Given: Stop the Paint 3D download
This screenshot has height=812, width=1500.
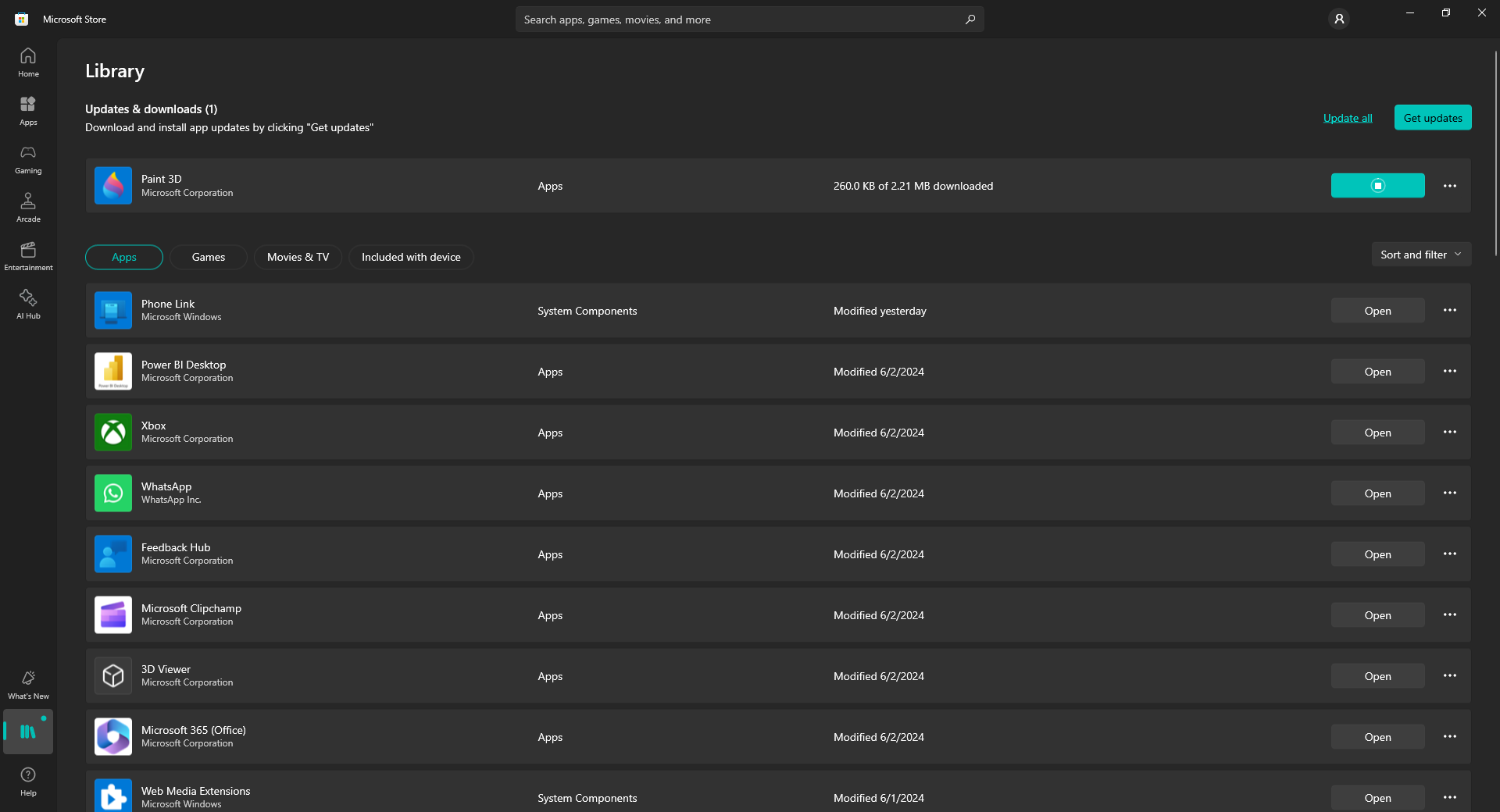Looking at the screenshot, I should click(x=1378, y=186).
